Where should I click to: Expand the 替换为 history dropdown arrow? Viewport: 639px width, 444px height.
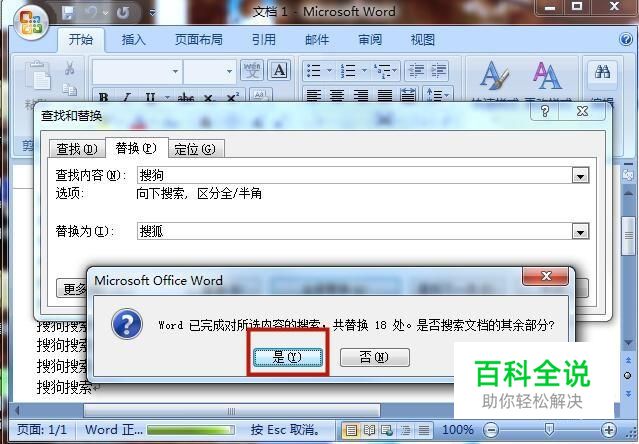point(580,232)
